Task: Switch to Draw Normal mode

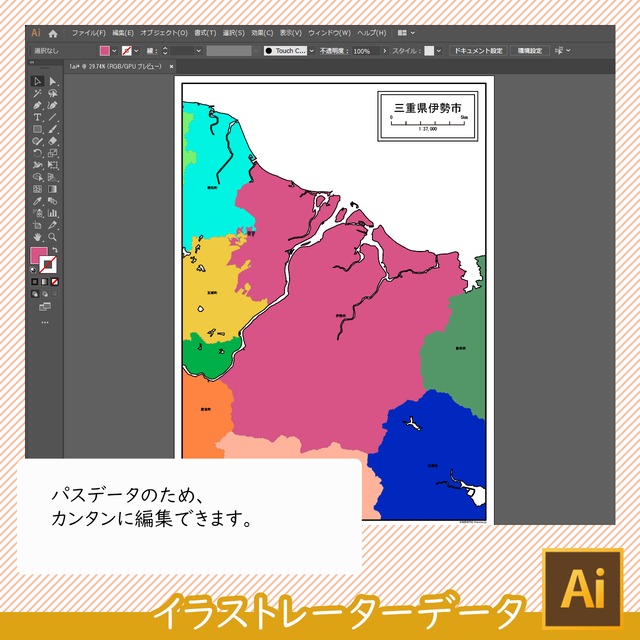Action: pyautogui.click(x=35, y=293)
